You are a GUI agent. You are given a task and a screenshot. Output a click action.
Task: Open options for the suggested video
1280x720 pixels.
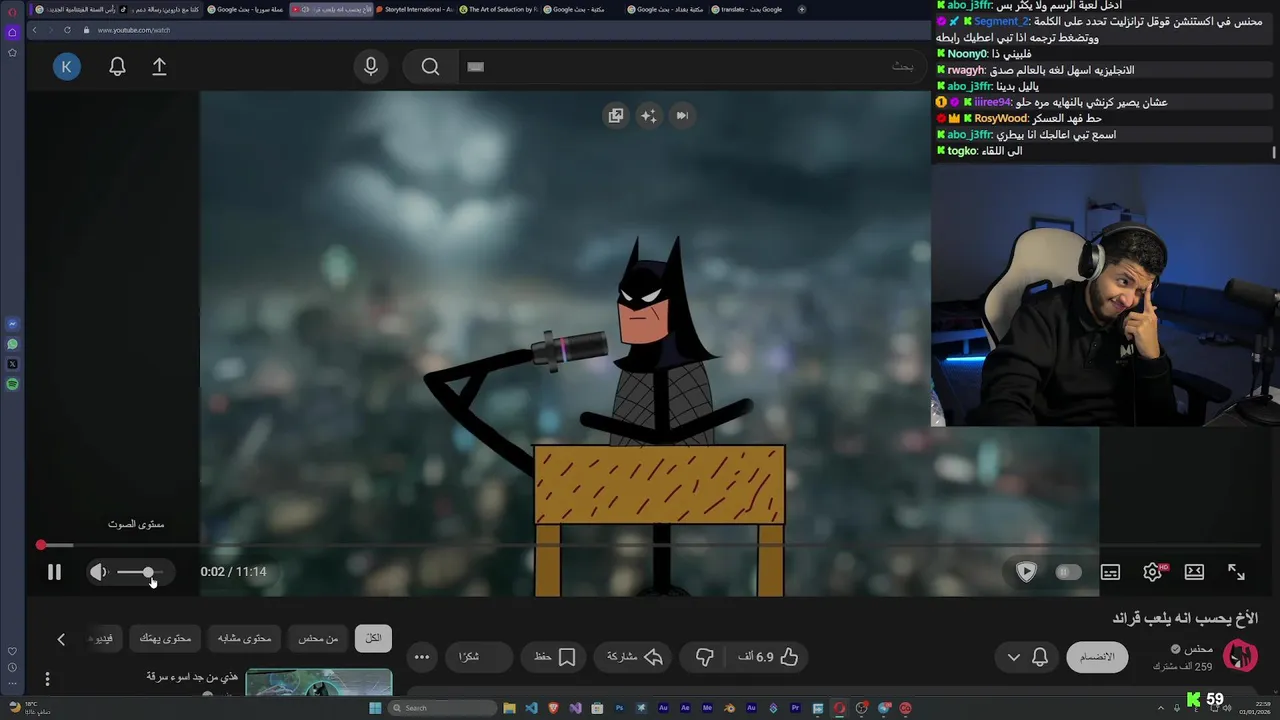tap(46, 679)
